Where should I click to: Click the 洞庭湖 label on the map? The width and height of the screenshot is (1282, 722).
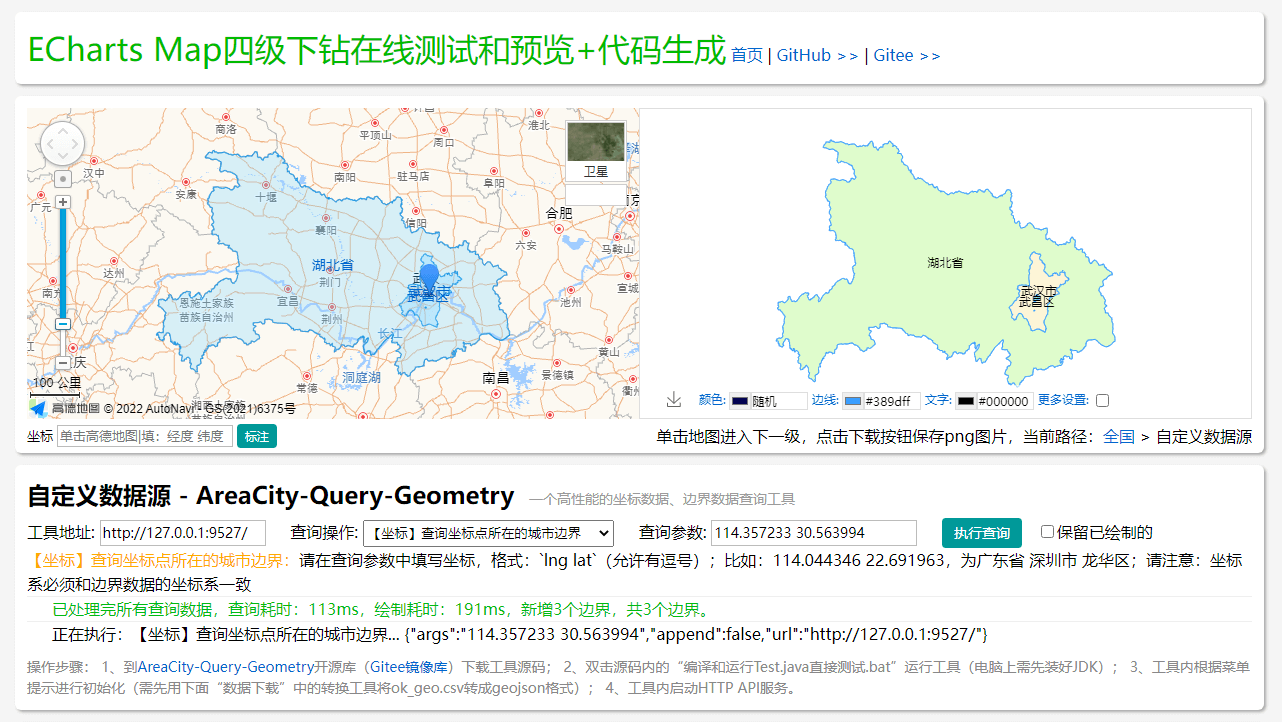(x=361, y=377)
